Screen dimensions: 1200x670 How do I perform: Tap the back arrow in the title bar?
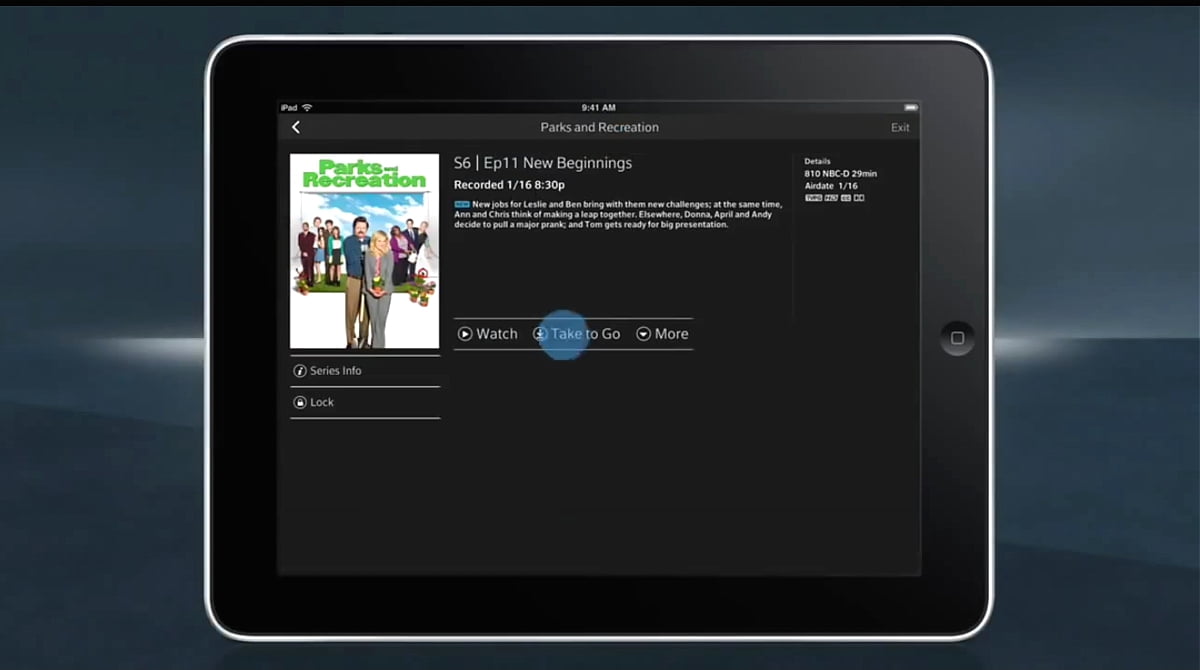pos(296,127)
